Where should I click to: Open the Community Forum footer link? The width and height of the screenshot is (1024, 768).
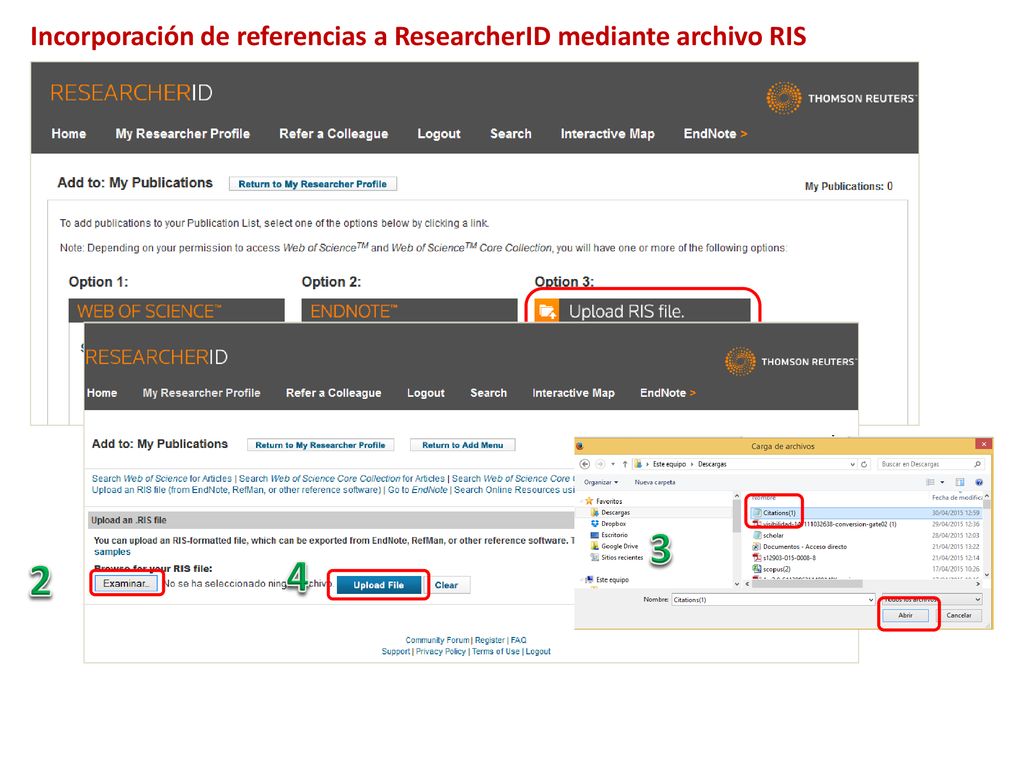(x=438, y=640)
